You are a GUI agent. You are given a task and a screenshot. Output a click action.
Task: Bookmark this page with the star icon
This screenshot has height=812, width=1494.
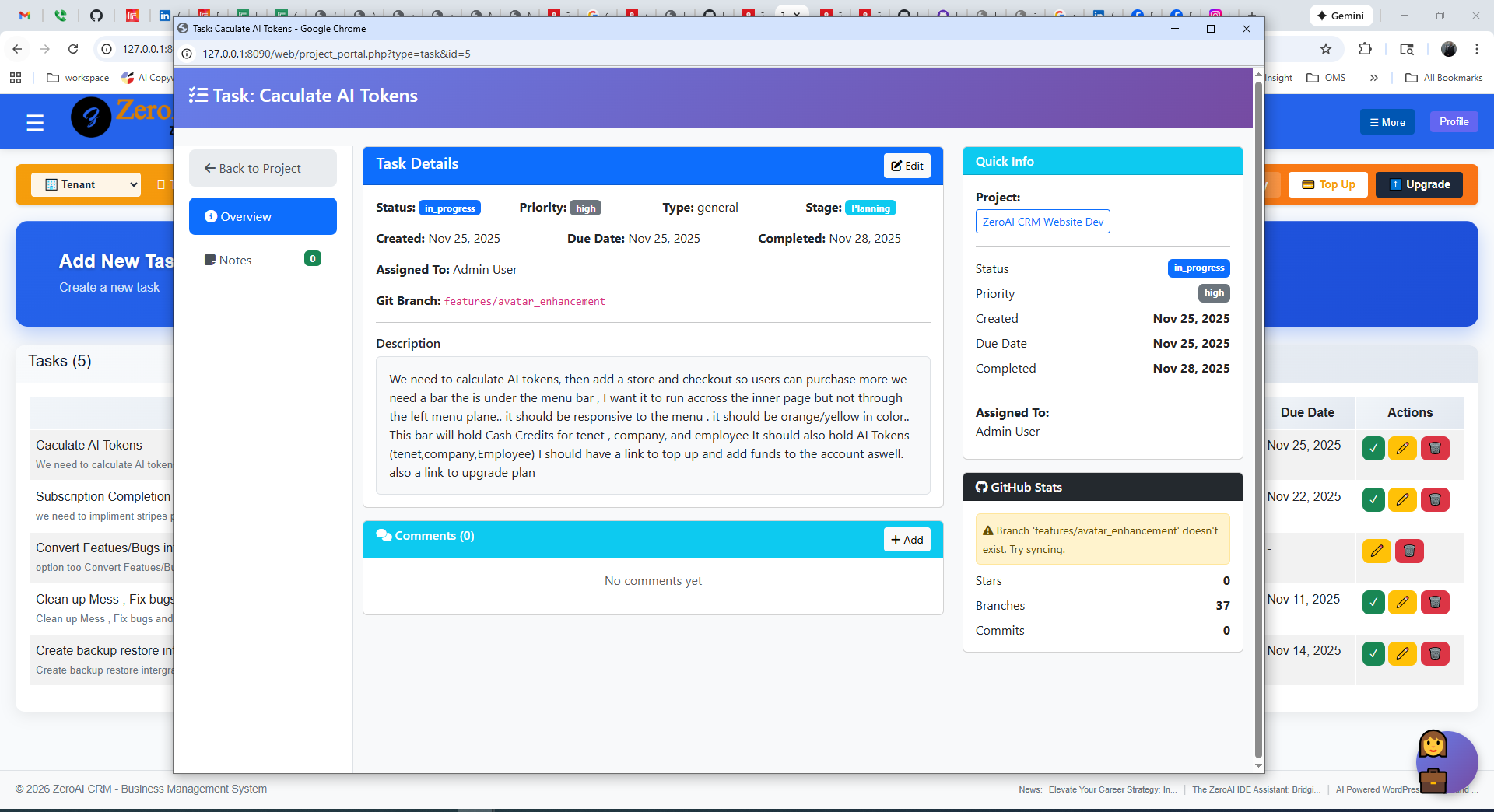click(1326, 49)
